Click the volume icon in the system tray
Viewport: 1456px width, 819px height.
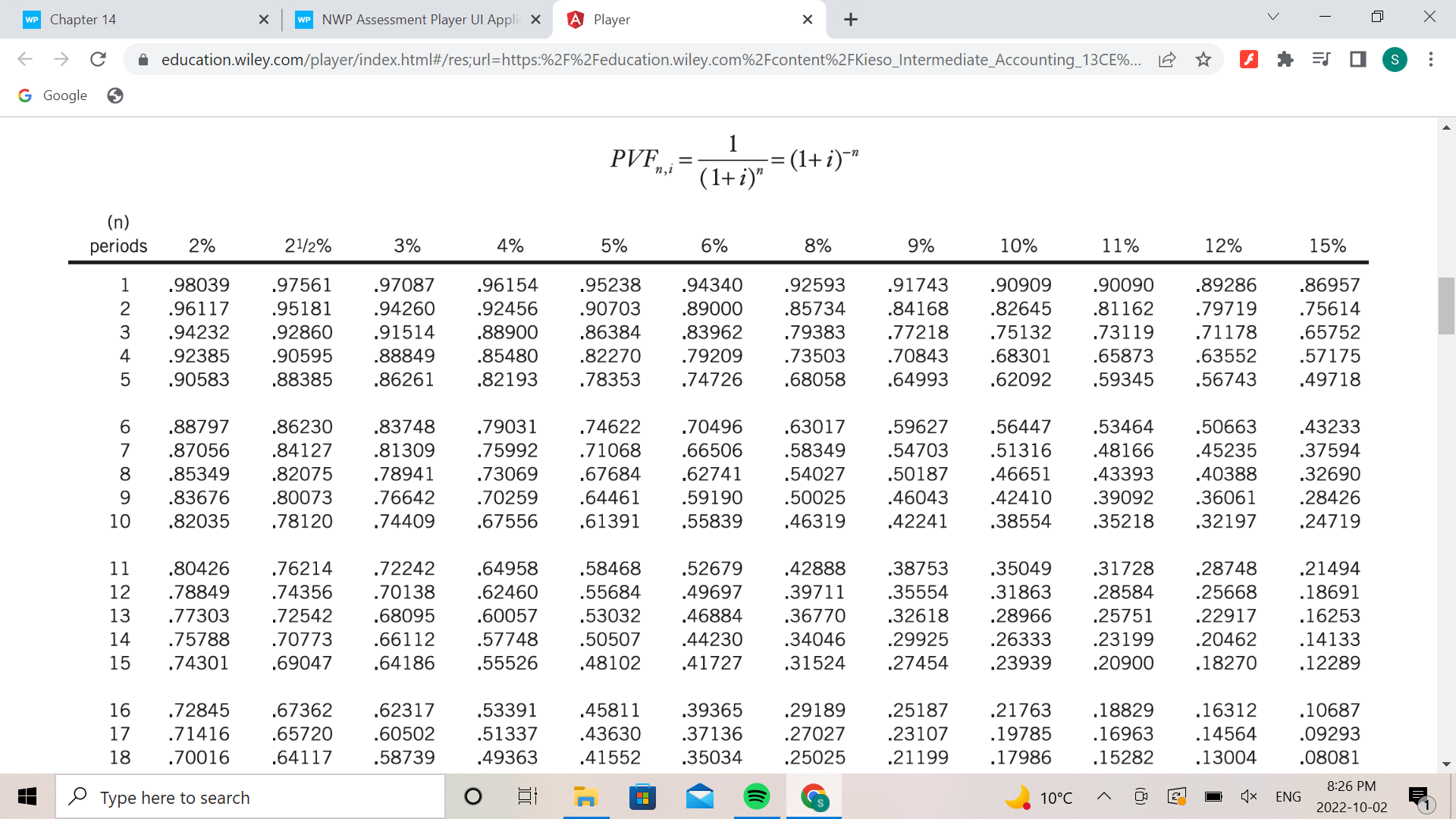tap(1248, 796)
